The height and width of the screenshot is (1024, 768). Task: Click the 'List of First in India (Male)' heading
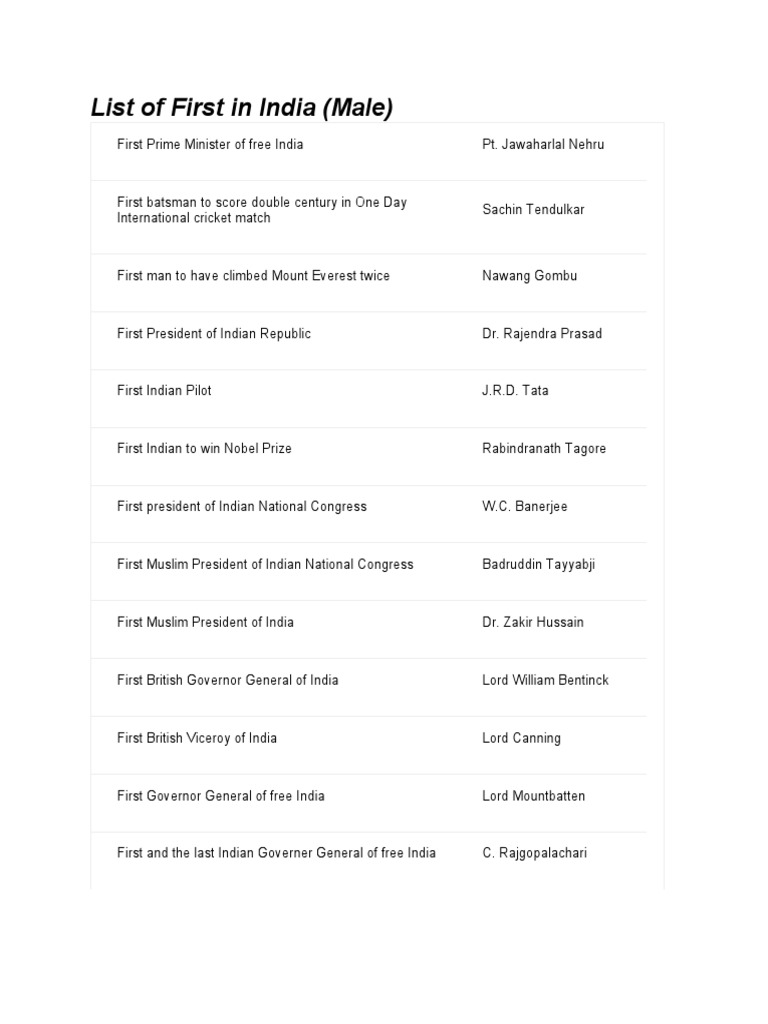241,107
